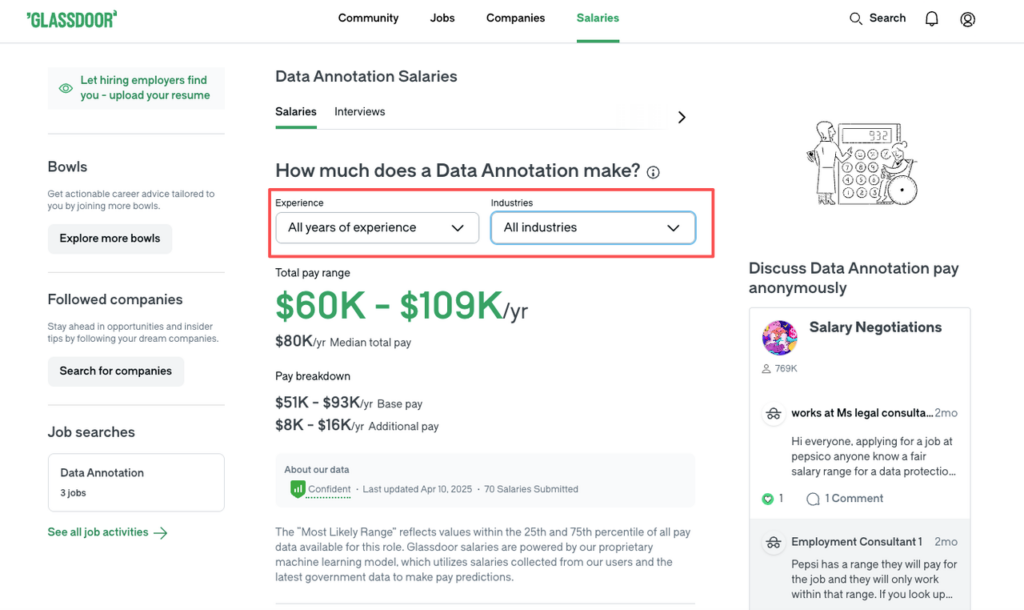
Task: Click the megaphone icon in resume card
Action: 65,88
